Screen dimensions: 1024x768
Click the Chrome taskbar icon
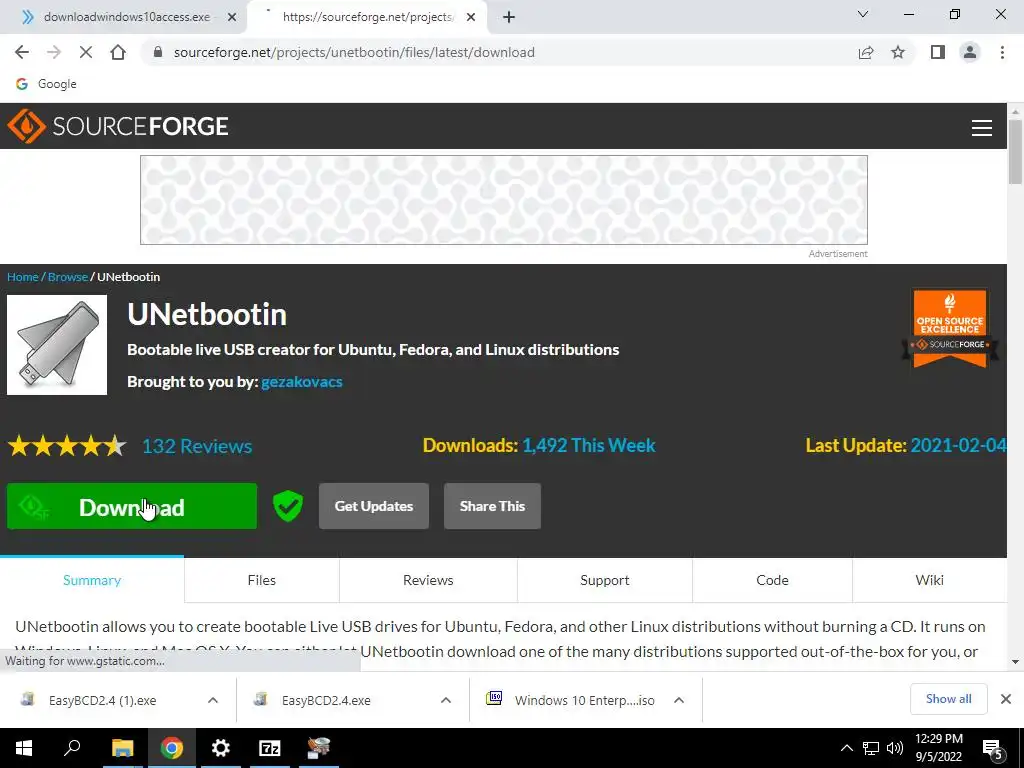[172, 748]
